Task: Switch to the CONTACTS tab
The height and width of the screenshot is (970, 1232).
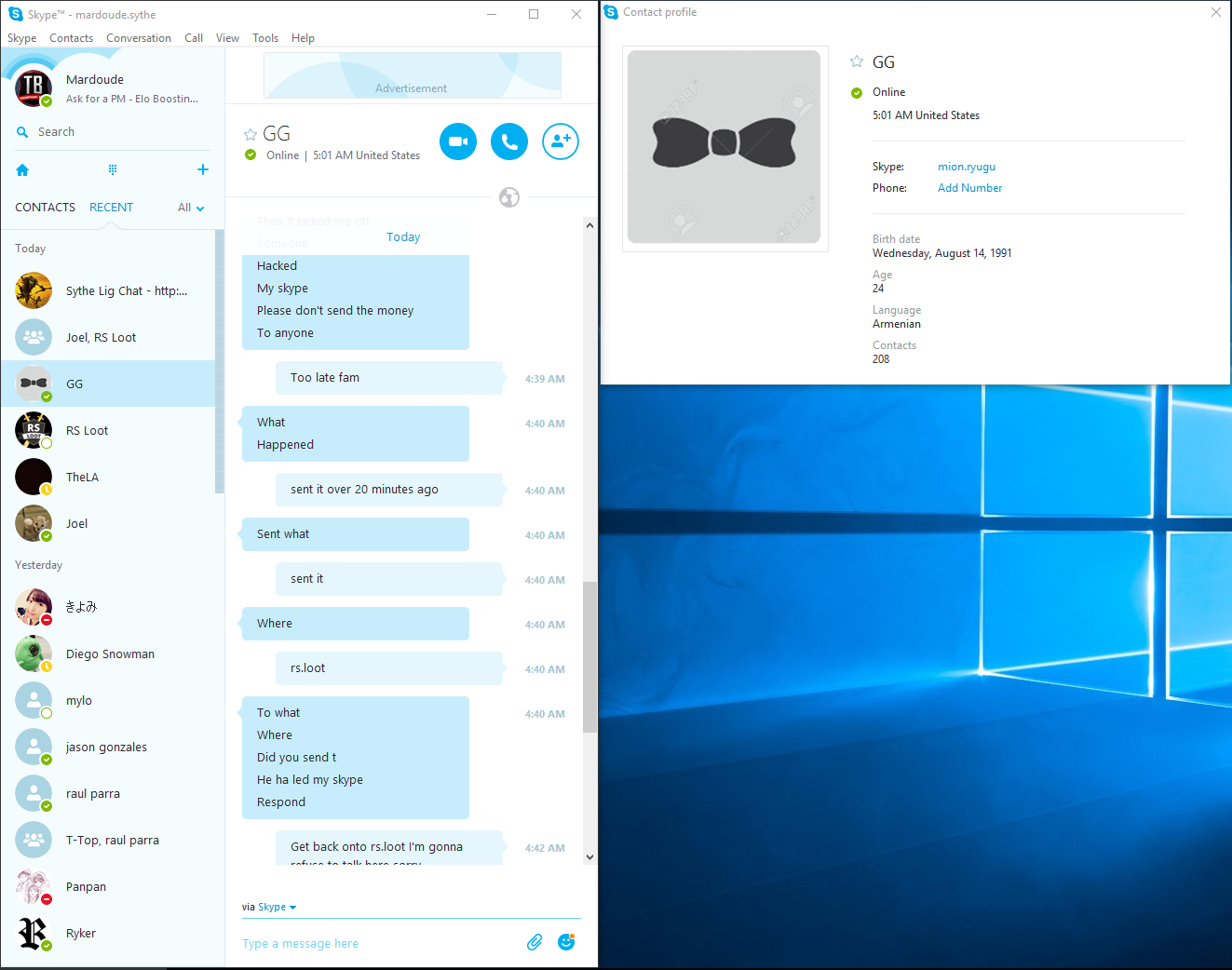Action: pos(45,208)
